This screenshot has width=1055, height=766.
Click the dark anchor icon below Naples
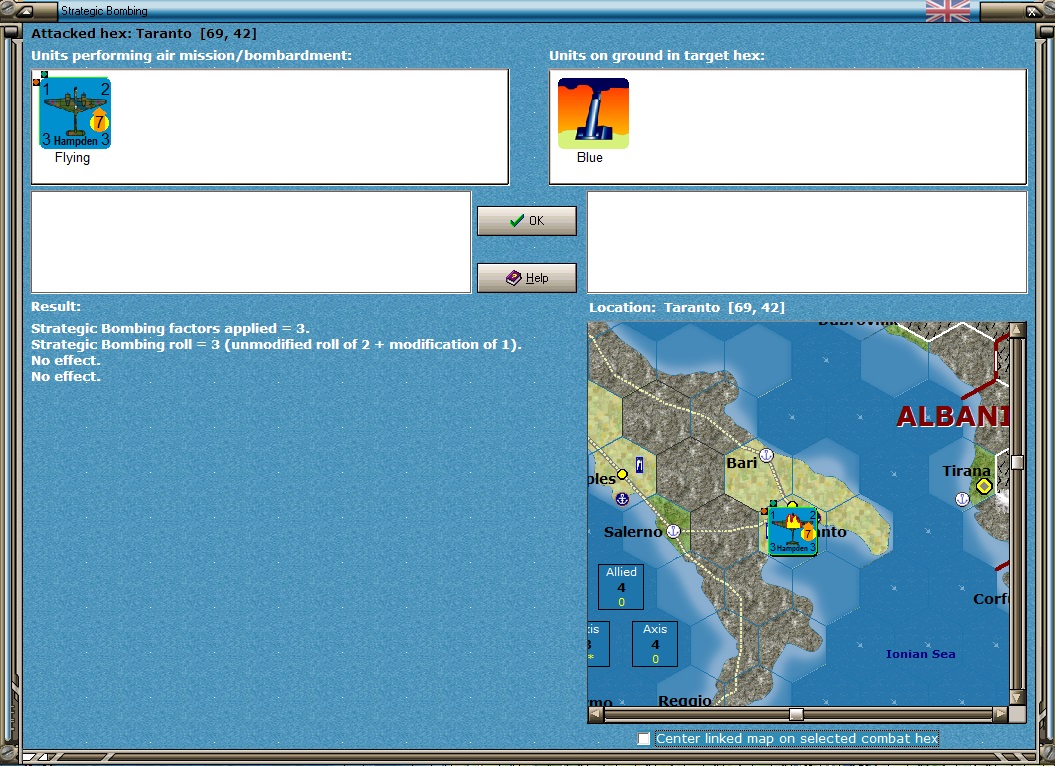pyautogui.click(x=622, y=499)
